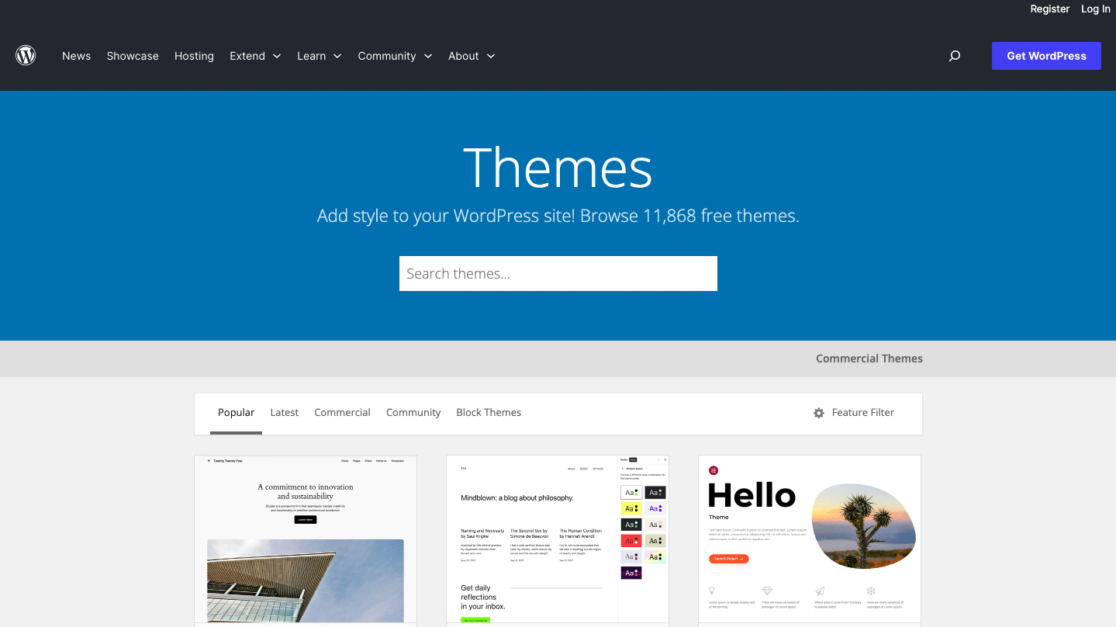
Task: Click the Get WordPress button
Action: 1046,56
